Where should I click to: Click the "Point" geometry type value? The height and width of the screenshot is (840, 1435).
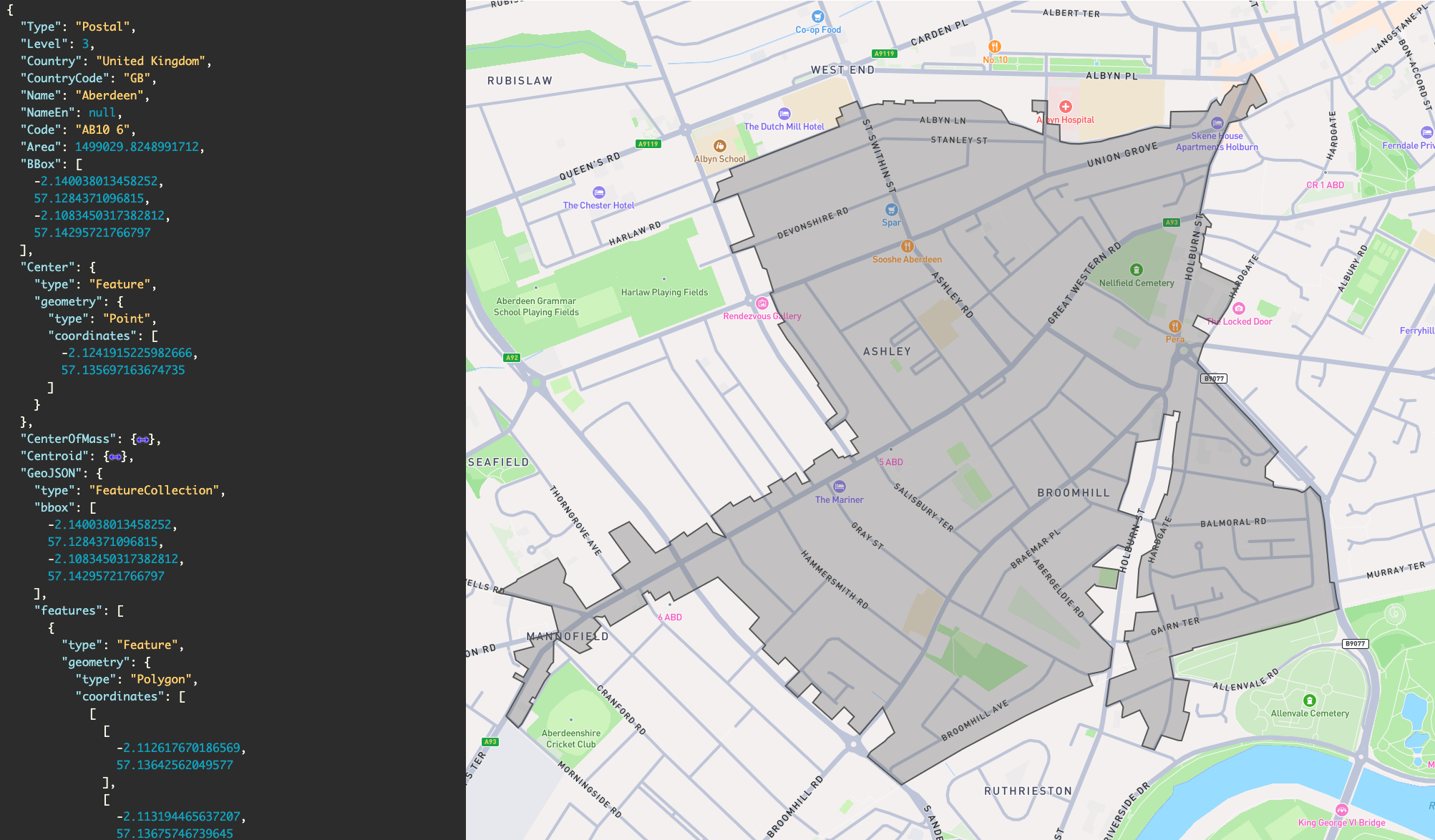click(x=126, y=319)
